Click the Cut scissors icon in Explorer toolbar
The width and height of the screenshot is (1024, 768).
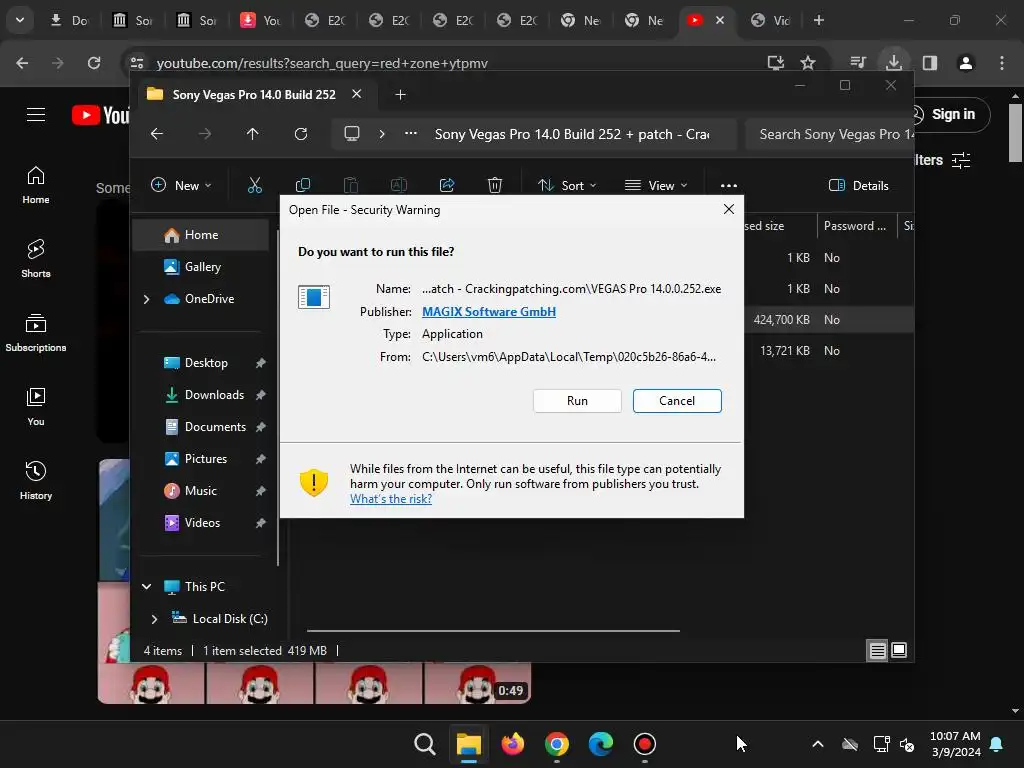click(x=255, y=185)
